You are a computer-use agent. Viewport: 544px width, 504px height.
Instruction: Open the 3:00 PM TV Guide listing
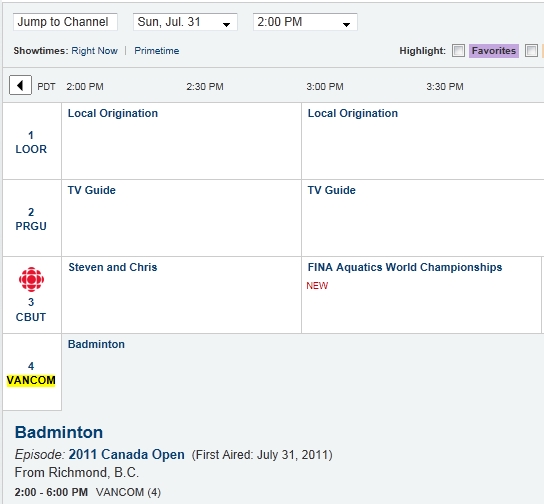point(331,190)
